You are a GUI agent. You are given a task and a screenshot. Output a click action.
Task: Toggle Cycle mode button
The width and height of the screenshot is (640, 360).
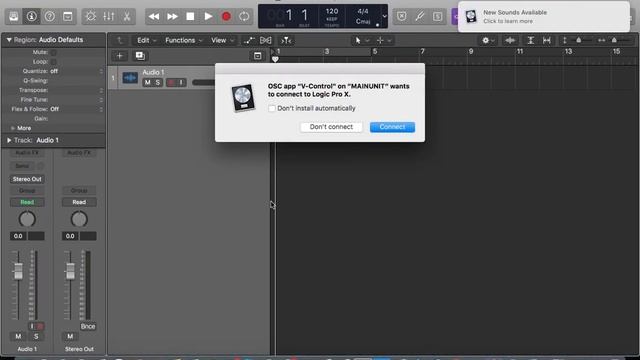[x=244, y=16]
